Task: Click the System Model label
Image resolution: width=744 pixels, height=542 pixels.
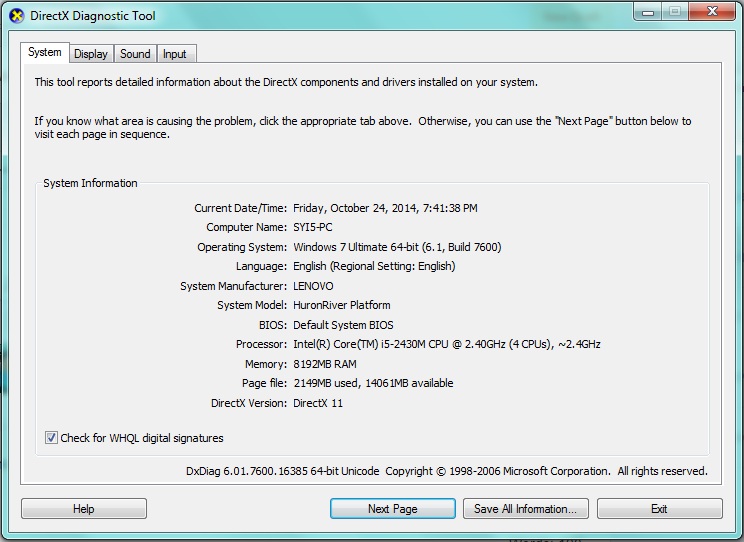Action: pos(252,305)
